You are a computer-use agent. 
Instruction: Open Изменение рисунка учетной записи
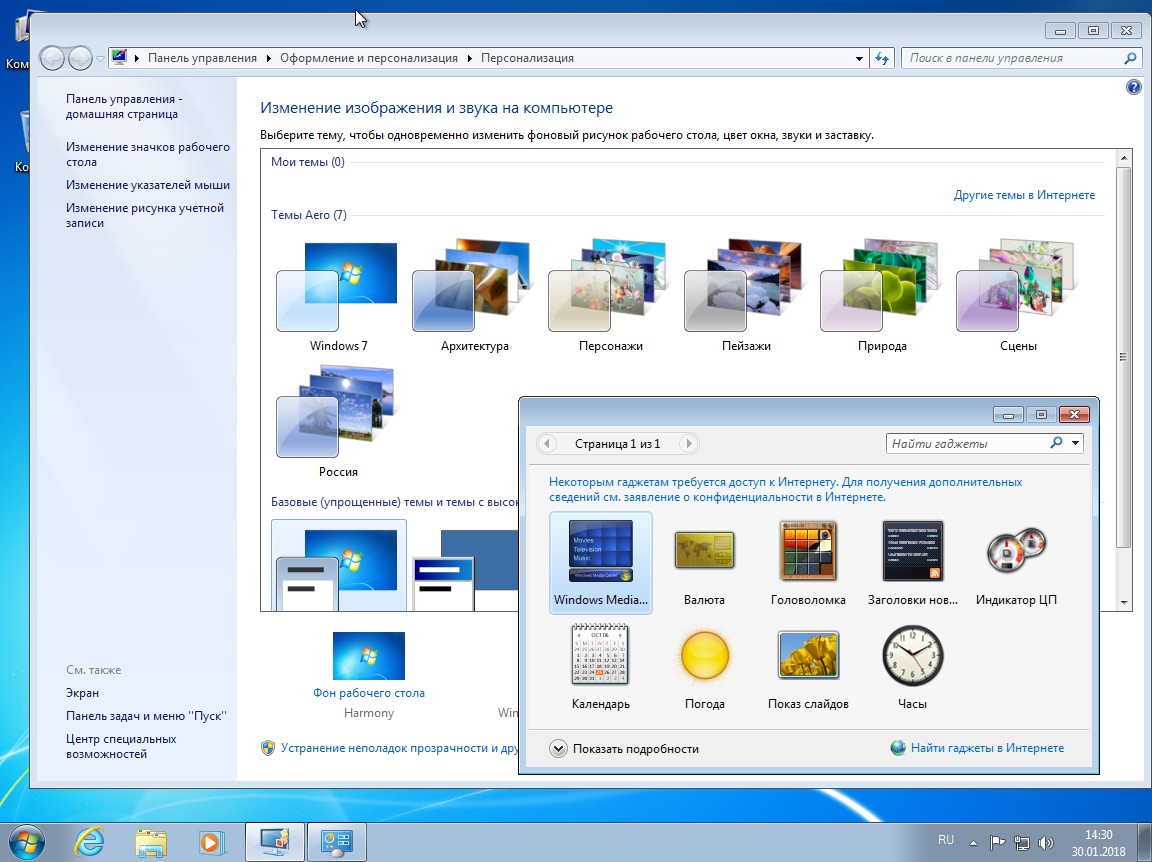[145, 215]
